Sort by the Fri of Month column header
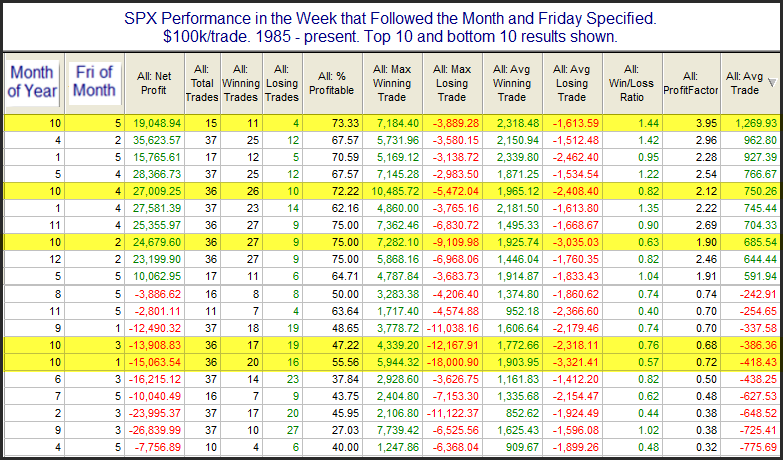This screenshot has width=783, height=460. (94, 83)
